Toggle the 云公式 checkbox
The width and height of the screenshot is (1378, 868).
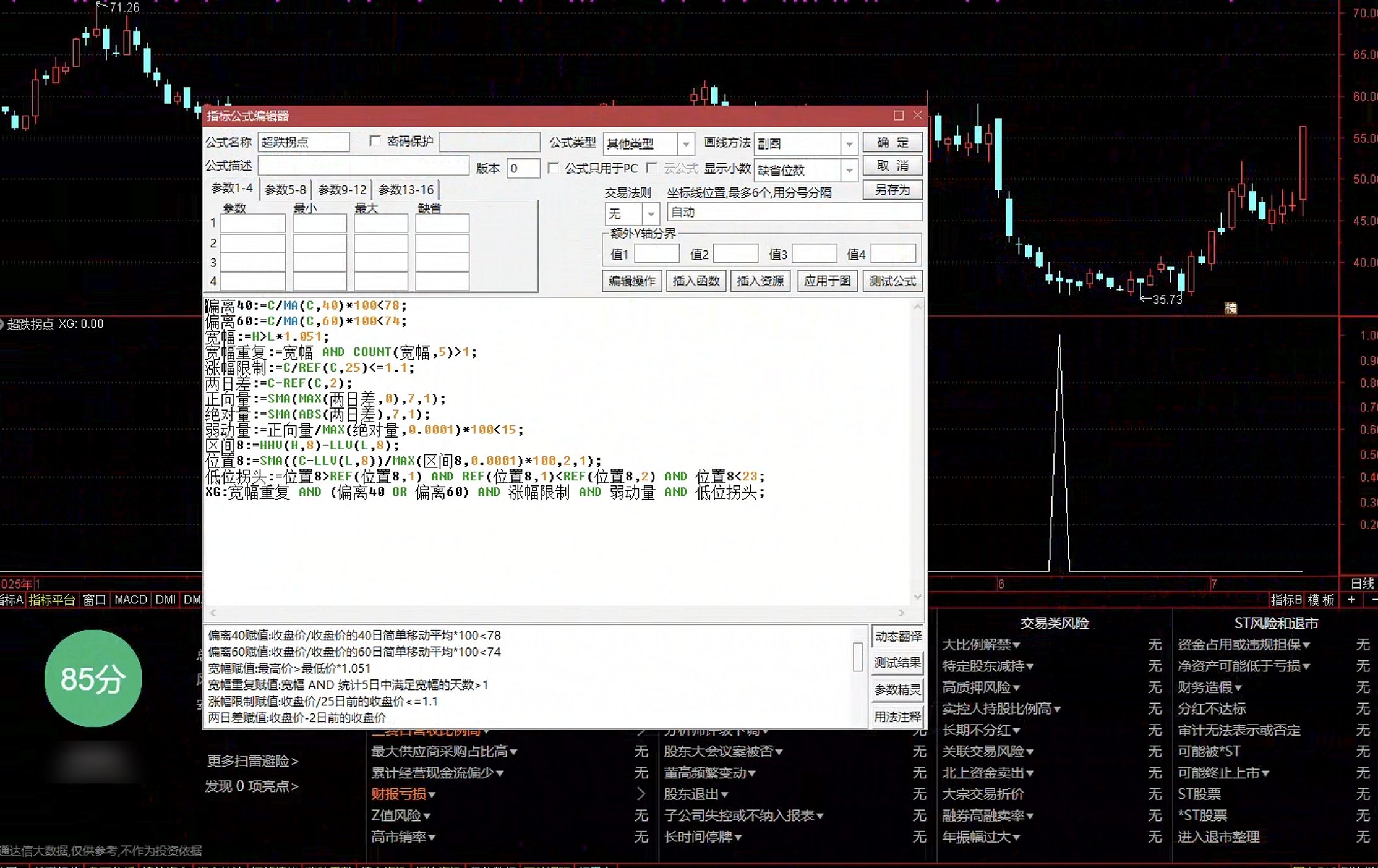click(651, 168)
